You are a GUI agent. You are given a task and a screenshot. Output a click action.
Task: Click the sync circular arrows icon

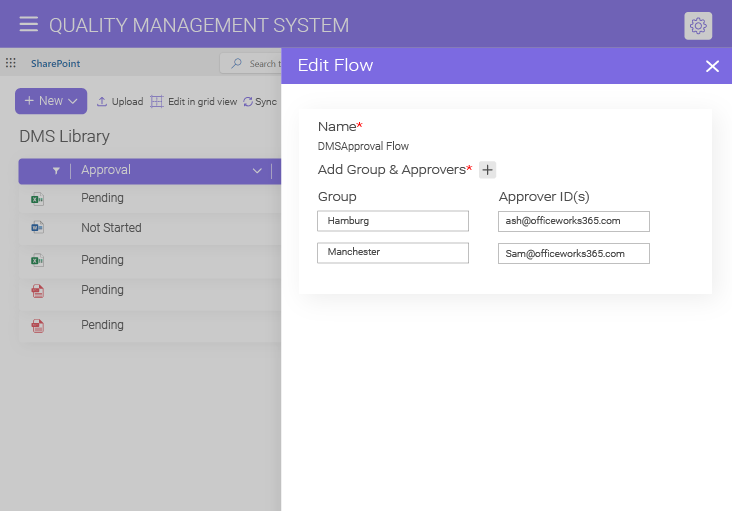click(x=248, y=102)
